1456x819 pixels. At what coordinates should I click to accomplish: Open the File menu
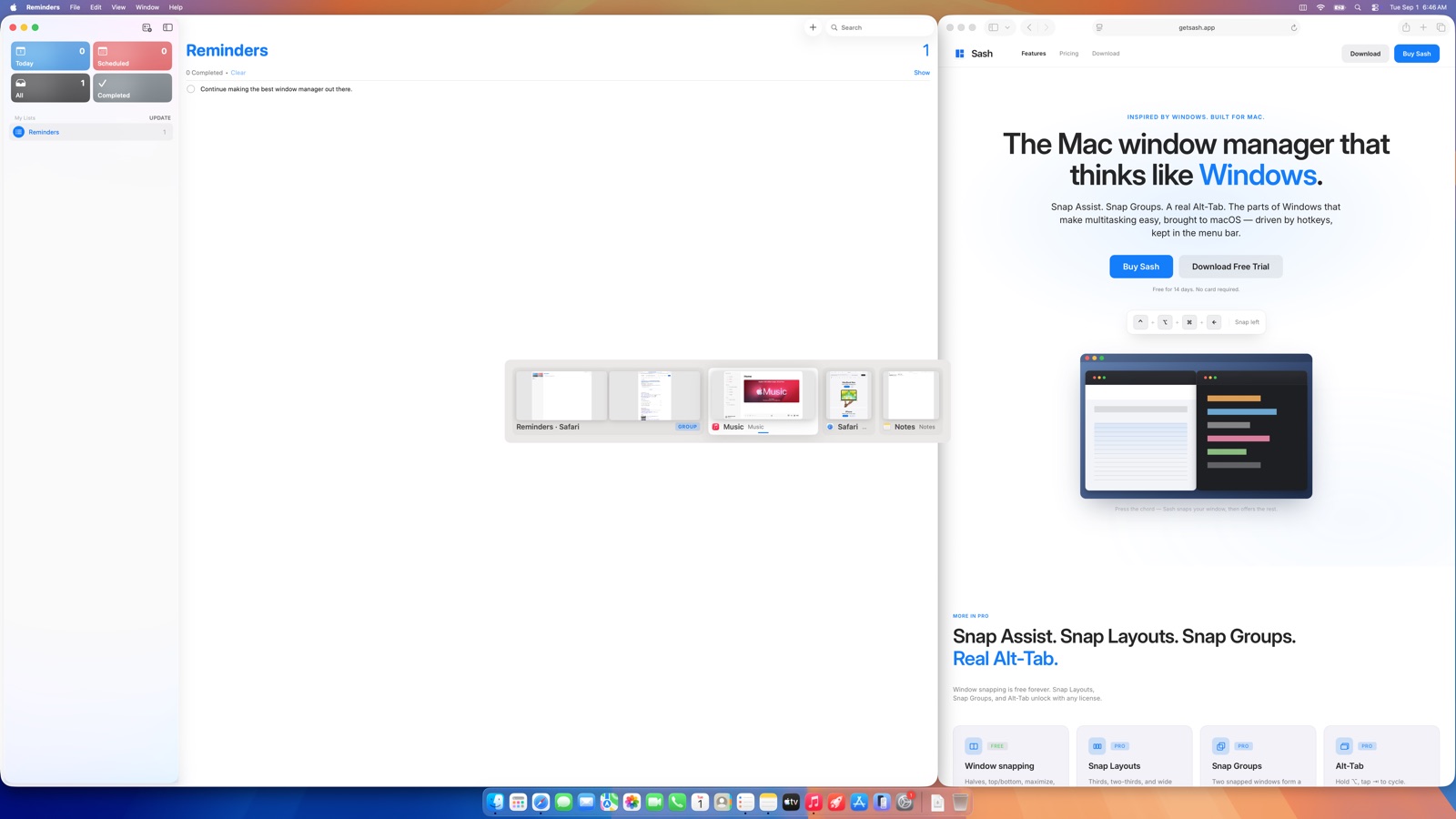tap(75, 7)
